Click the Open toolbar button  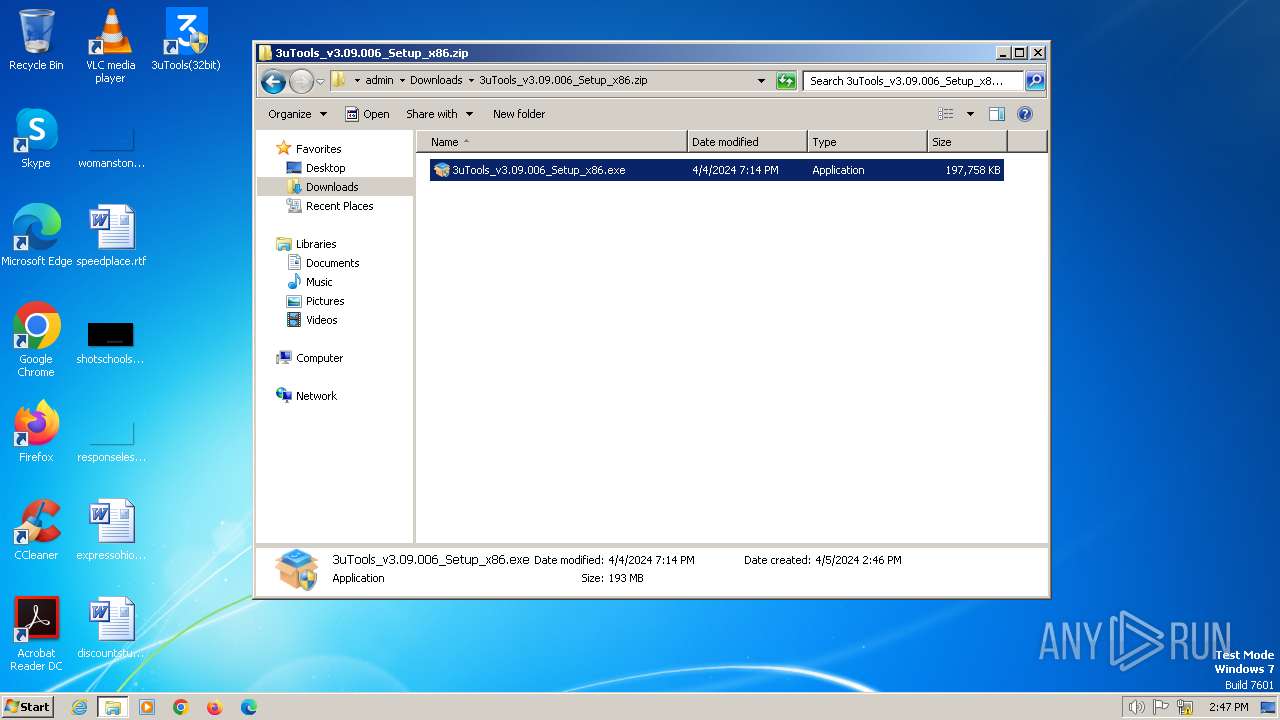pyautogui.click(x=367, y=114)
